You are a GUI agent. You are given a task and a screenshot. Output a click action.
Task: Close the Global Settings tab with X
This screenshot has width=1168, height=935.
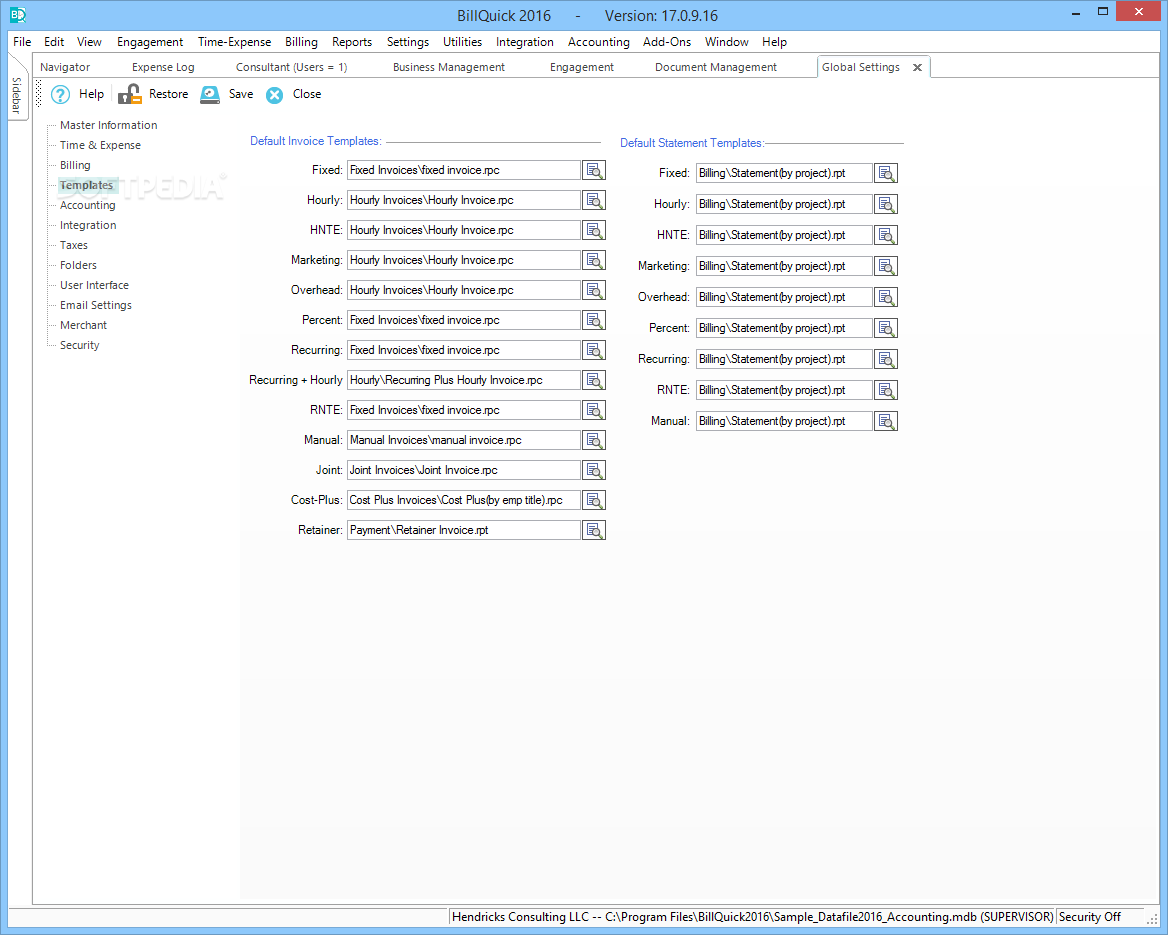click(918, 67)
